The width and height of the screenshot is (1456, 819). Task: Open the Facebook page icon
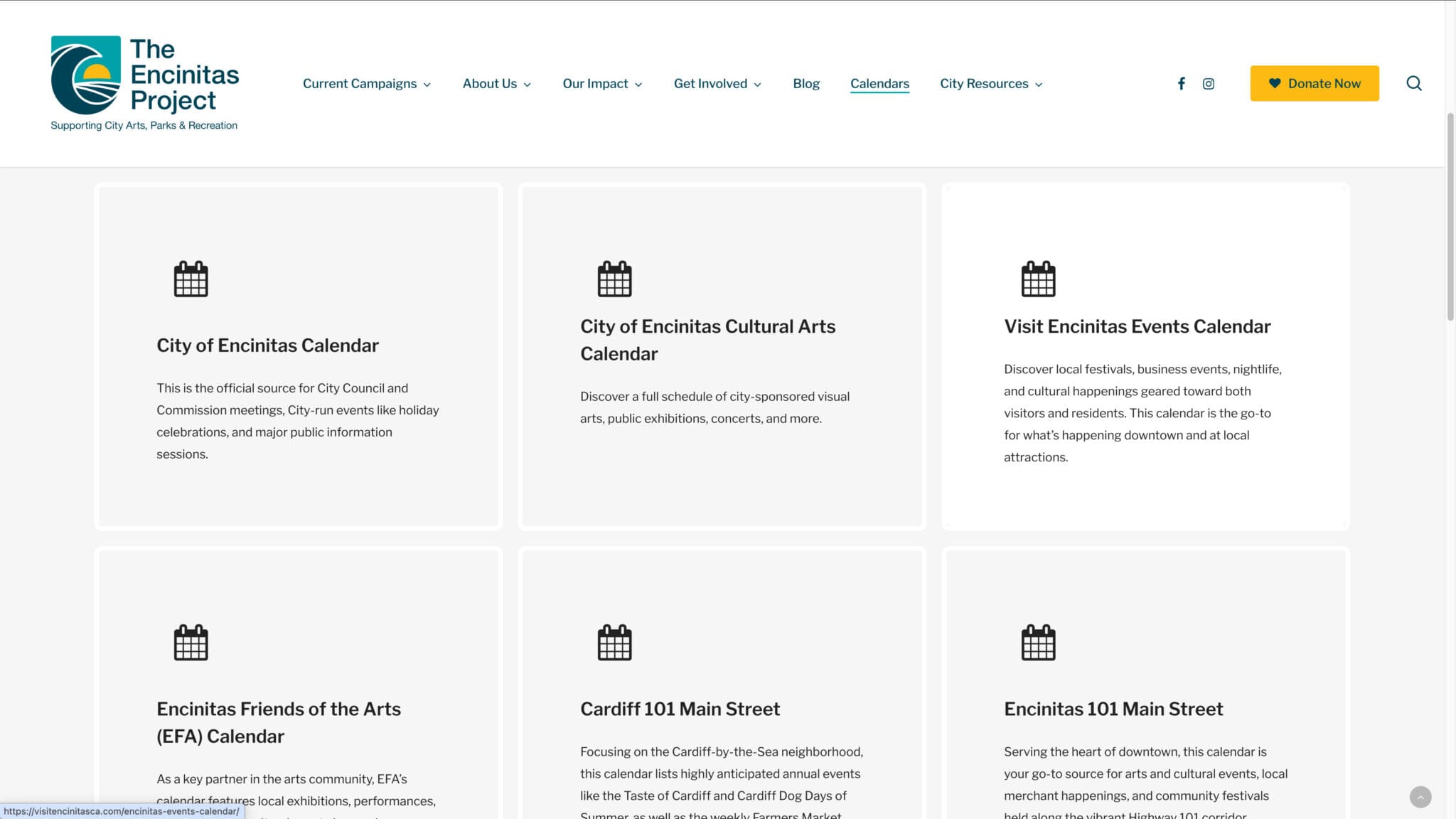[x=1181, y=84]
